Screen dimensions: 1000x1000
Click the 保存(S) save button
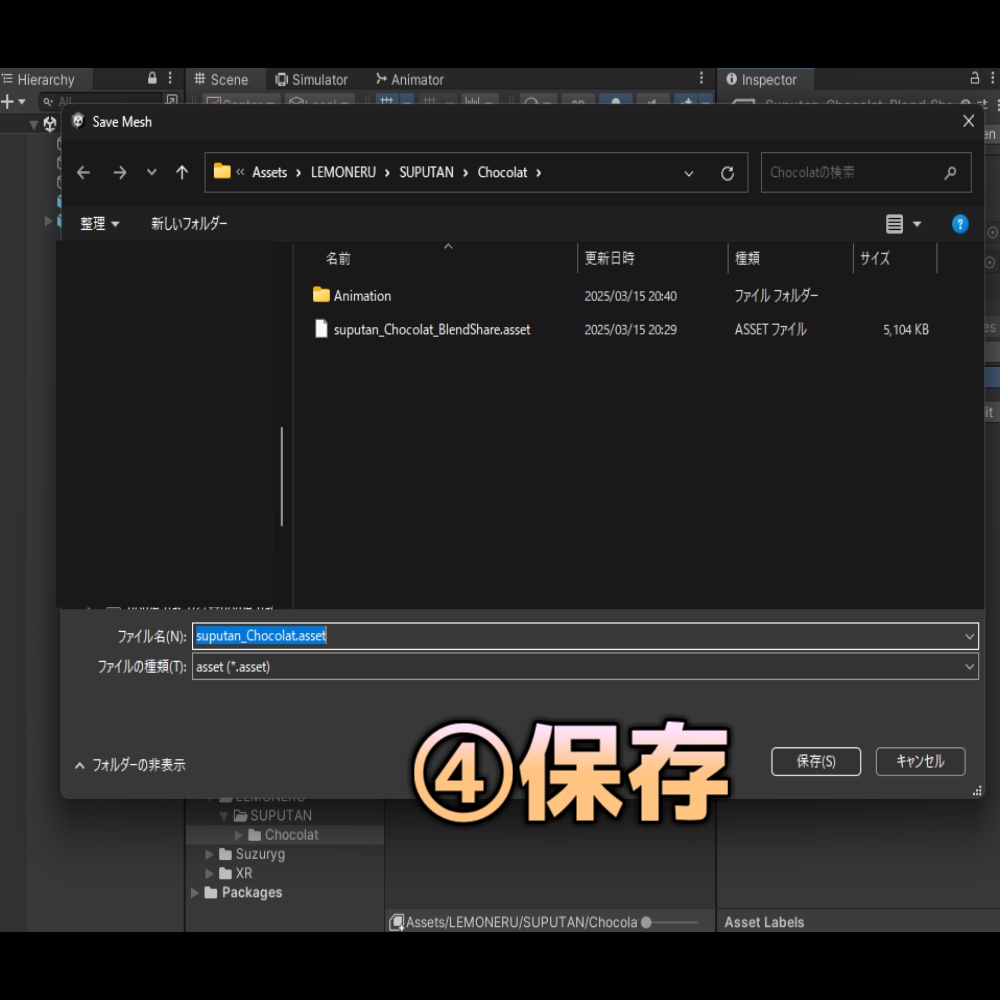point(816,761)
